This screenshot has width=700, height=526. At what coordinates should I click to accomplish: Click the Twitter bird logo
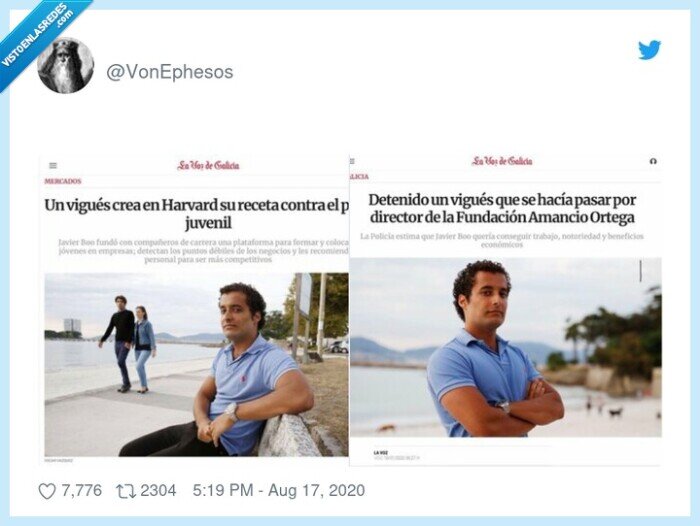point(649,50)
